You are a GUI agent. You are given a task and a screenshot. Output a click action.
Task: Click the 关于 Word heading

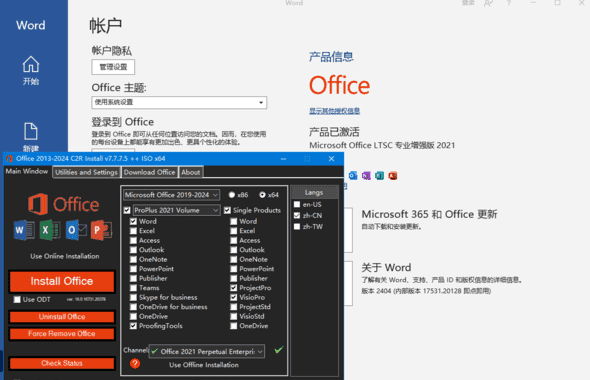(x=386, y=268)
